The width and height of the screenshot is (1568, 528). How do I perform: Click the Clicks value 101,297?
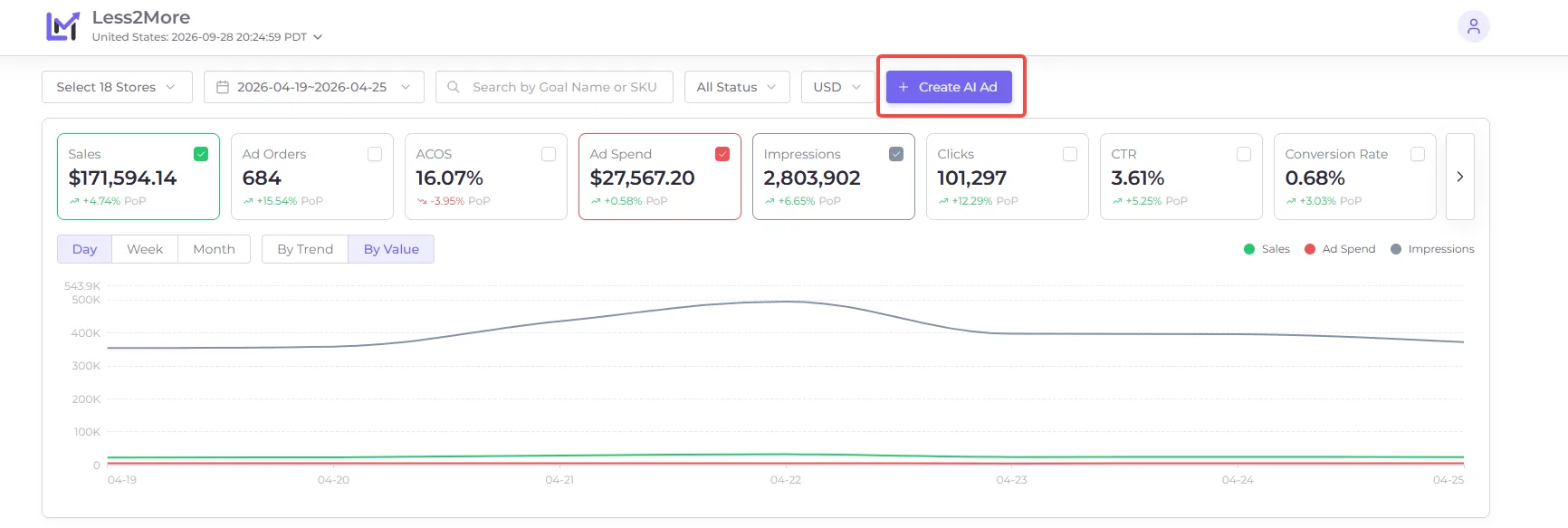tap(972, 178)
